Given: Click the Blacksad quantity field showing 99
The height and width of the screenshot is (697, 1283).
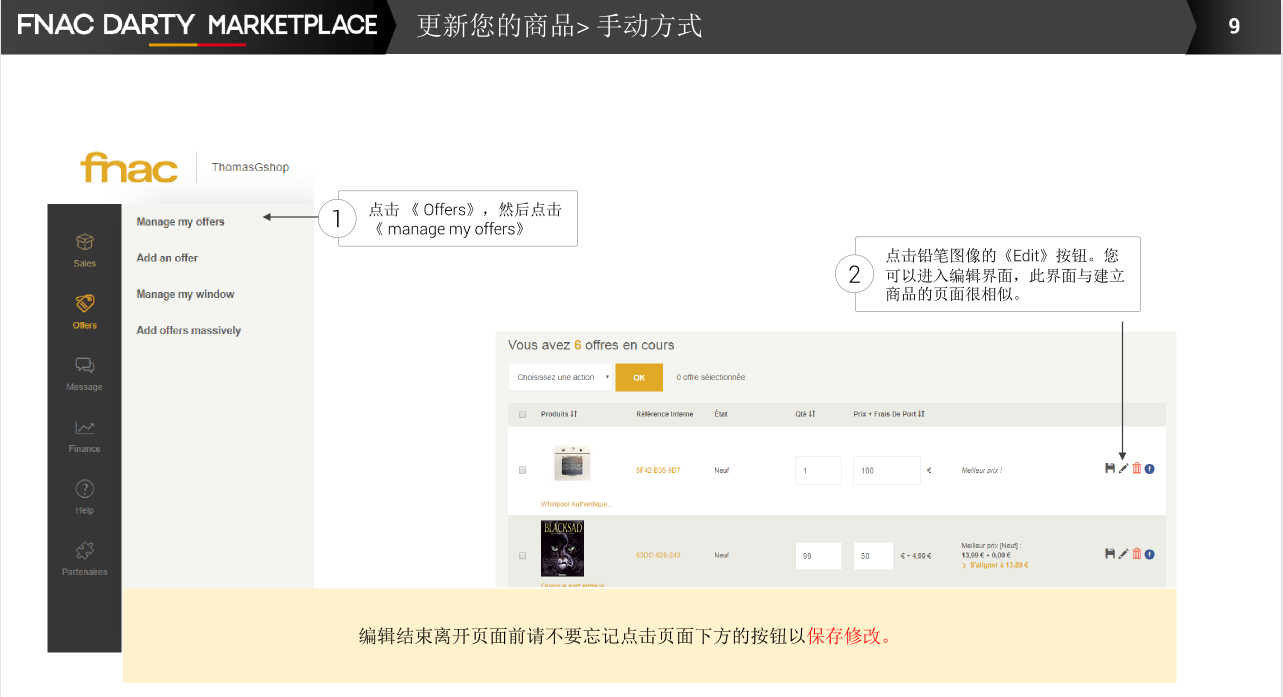Looking at the screenshot, I should [818, 555].
